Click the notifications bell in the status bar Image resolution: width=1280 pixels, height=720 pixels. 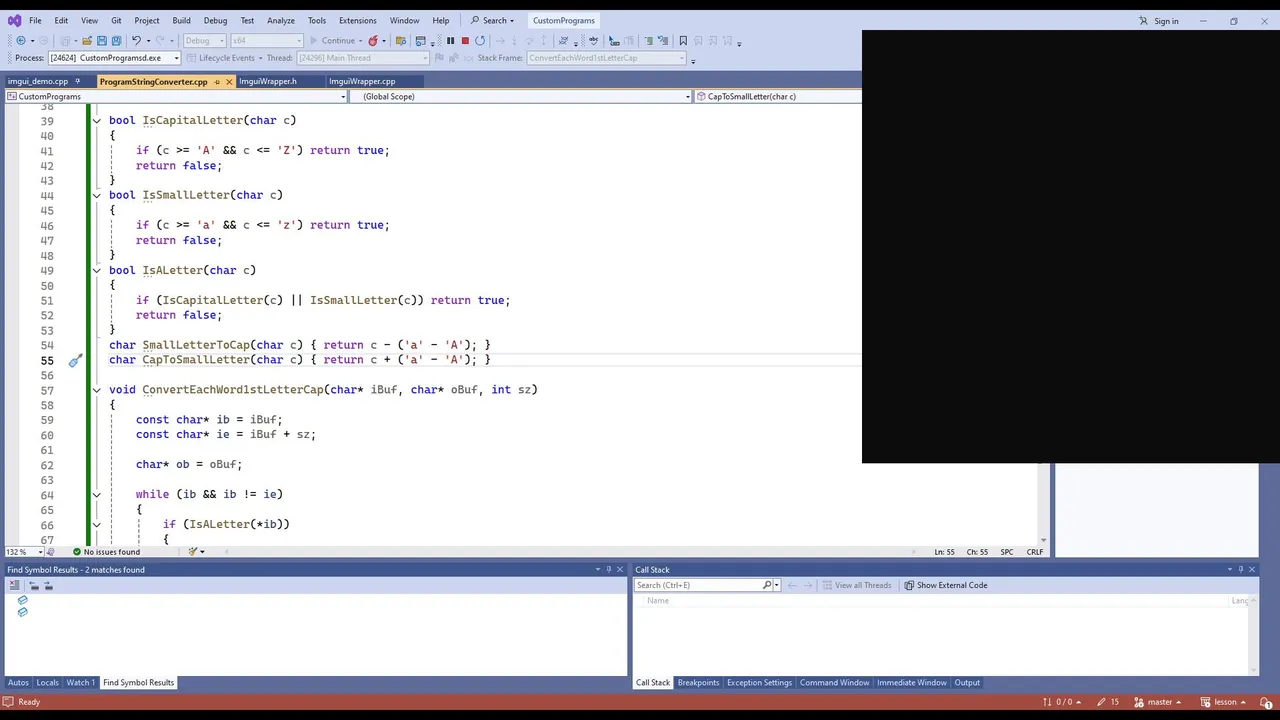tap(1264, 702)
